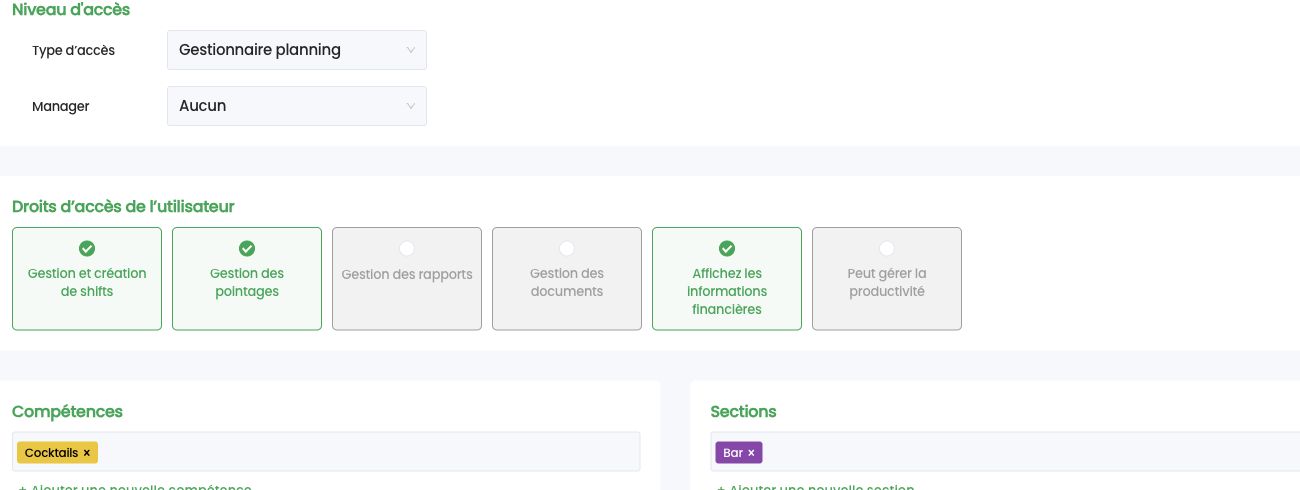The height and width of the screenshot is (490, 1300).
Task: Click the Manager label
Action: pyautogui.click(x=61, y=106)
